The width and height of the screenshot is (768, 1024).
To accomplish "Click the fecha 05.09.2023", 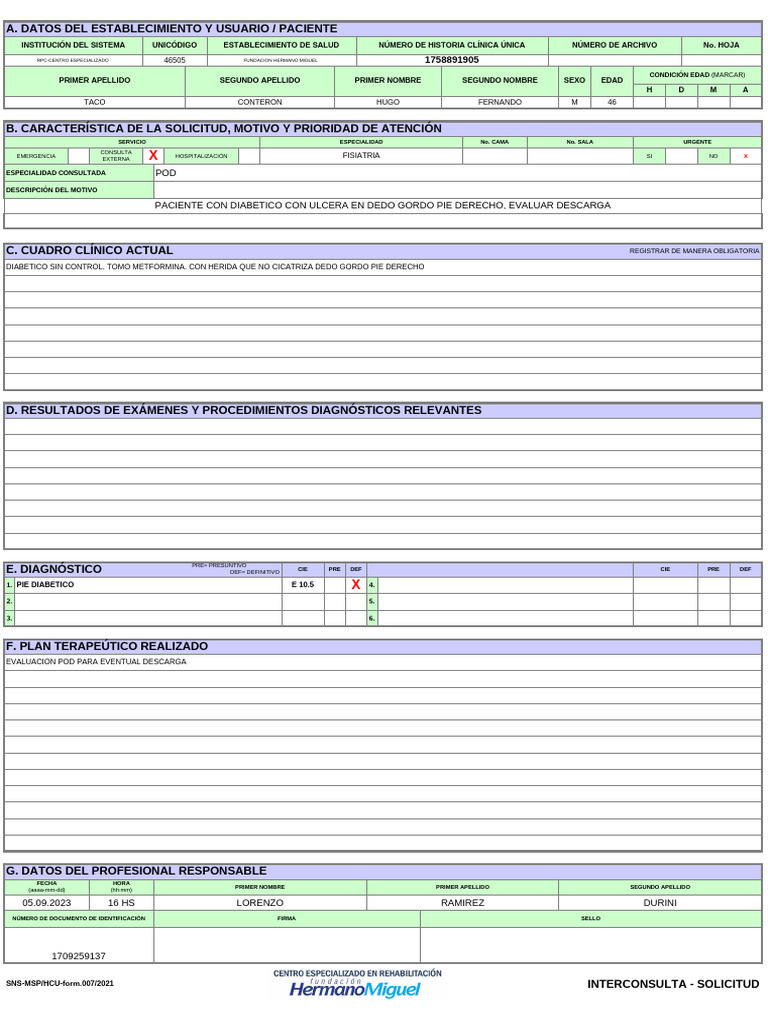I will pos(46,903).
